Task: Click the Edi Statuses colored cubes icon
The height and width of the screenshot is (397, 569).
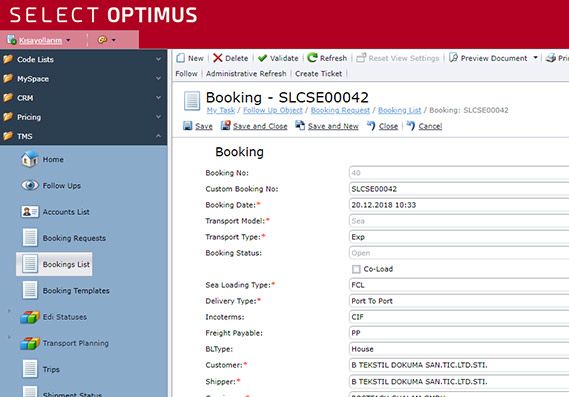Action: [30, 317]
